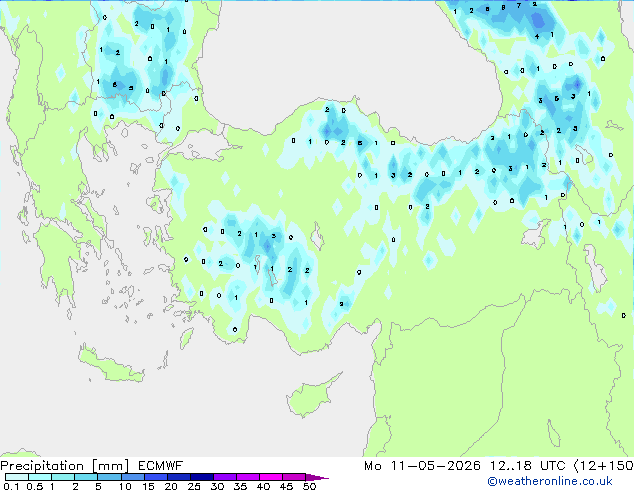Click the "35" legend scale label
The width and height of the screenshot is (634, 490).
240,486
